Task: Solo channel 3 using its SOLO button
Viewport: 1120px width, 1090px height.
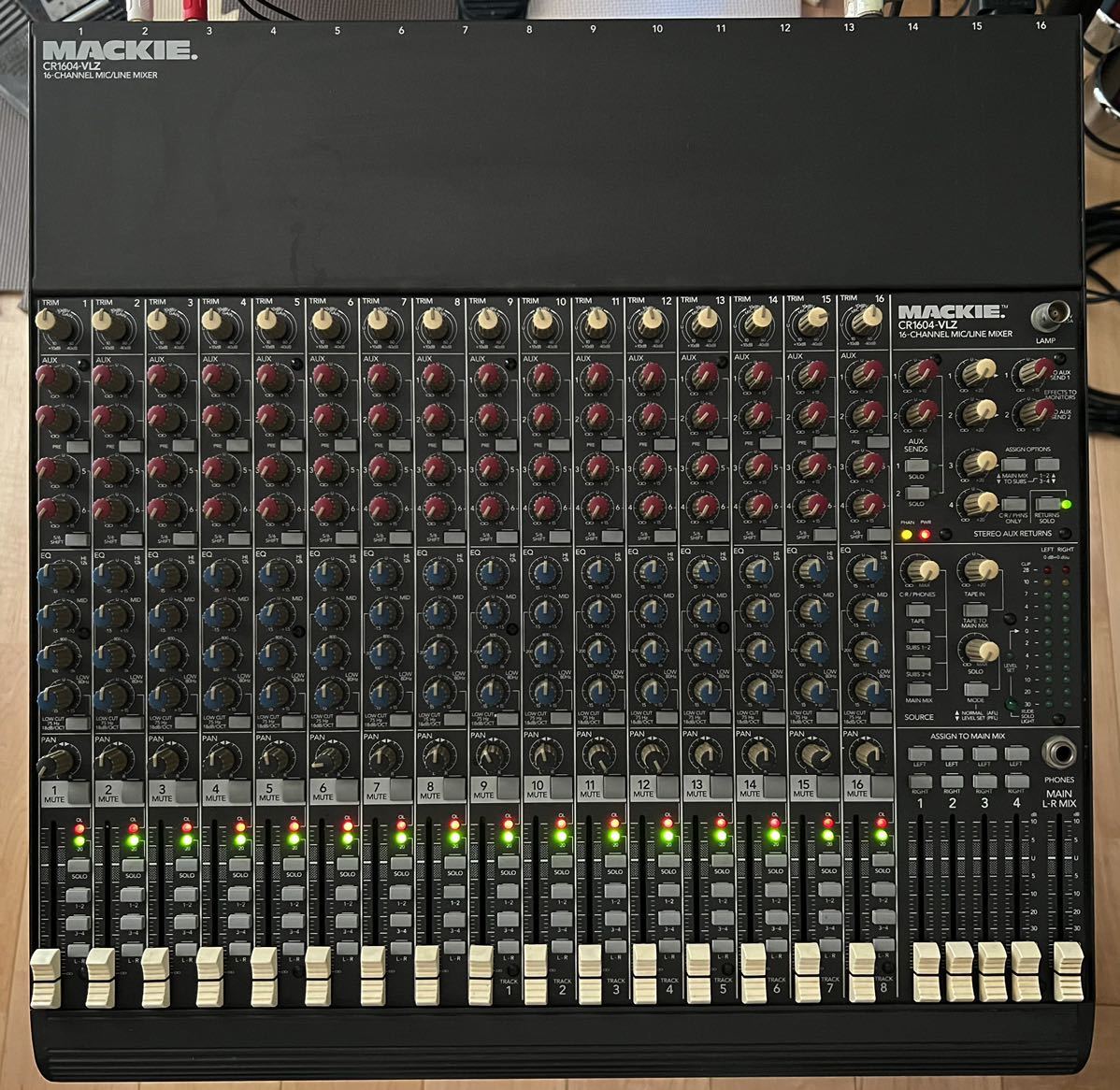Action: point(186,865)
